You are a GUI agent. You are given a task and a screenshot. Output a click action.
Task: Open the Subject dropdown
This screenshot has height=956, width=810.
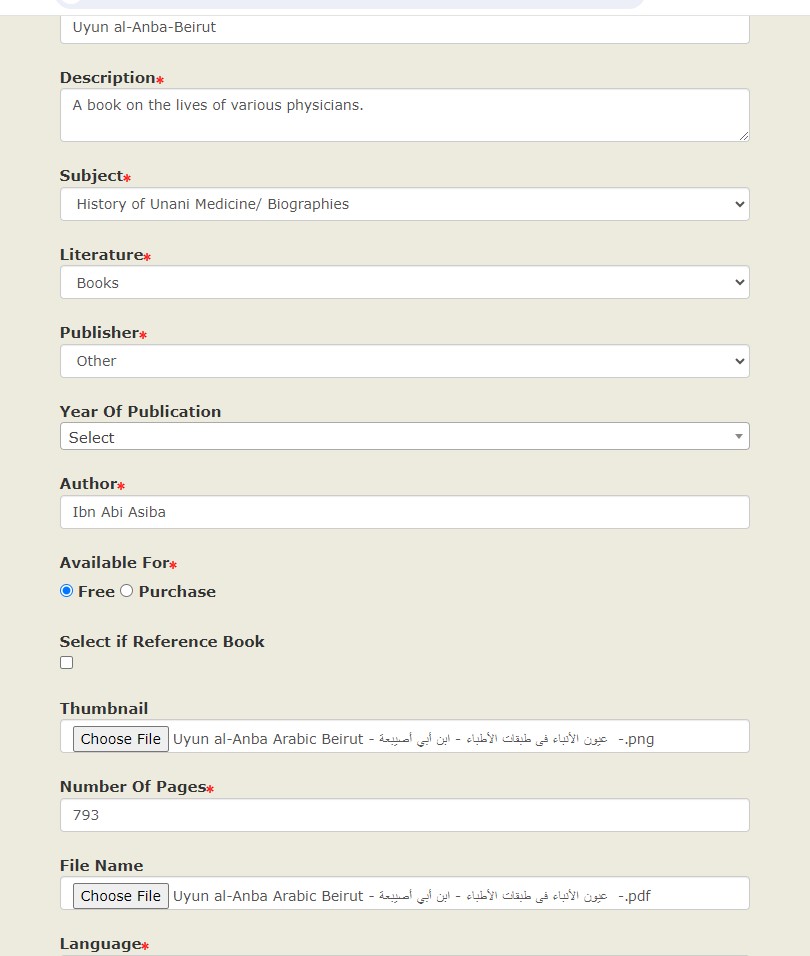pyautogui.click(x=404, y=204)
